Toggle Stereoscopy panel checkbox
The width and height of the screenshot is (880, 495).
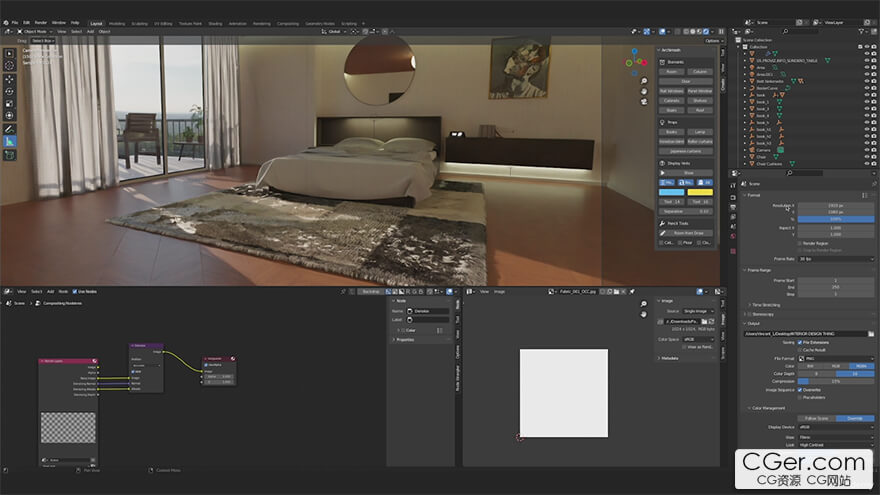pyautogui.click(x=749, y=314)
